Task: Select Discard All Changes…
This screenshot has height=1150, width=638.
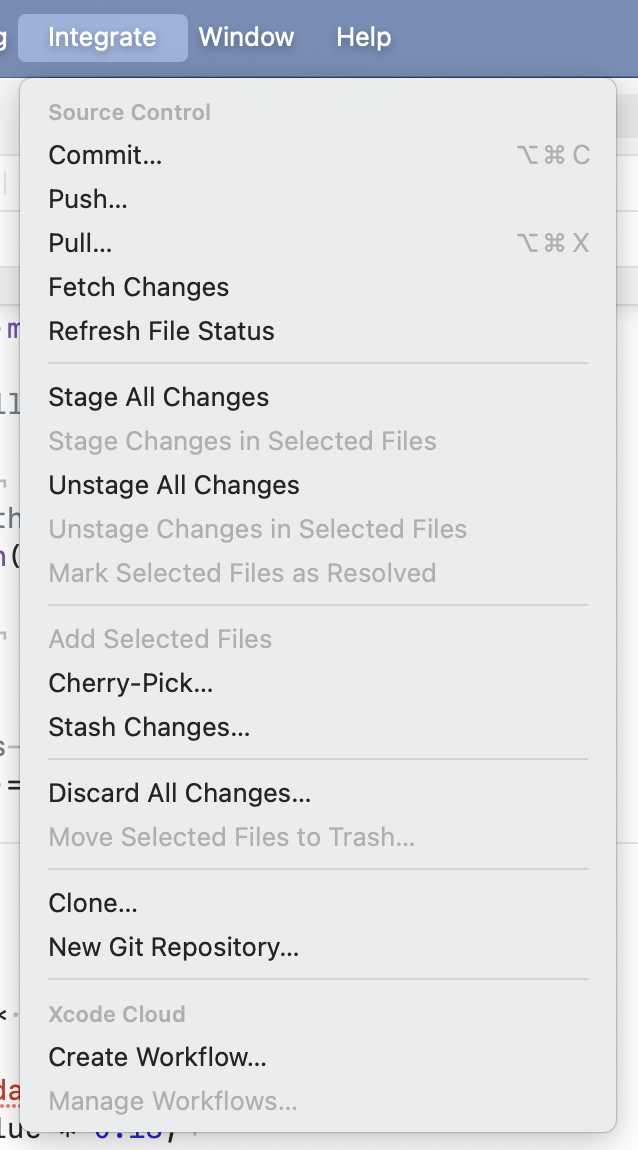Action: coord(179,793)
